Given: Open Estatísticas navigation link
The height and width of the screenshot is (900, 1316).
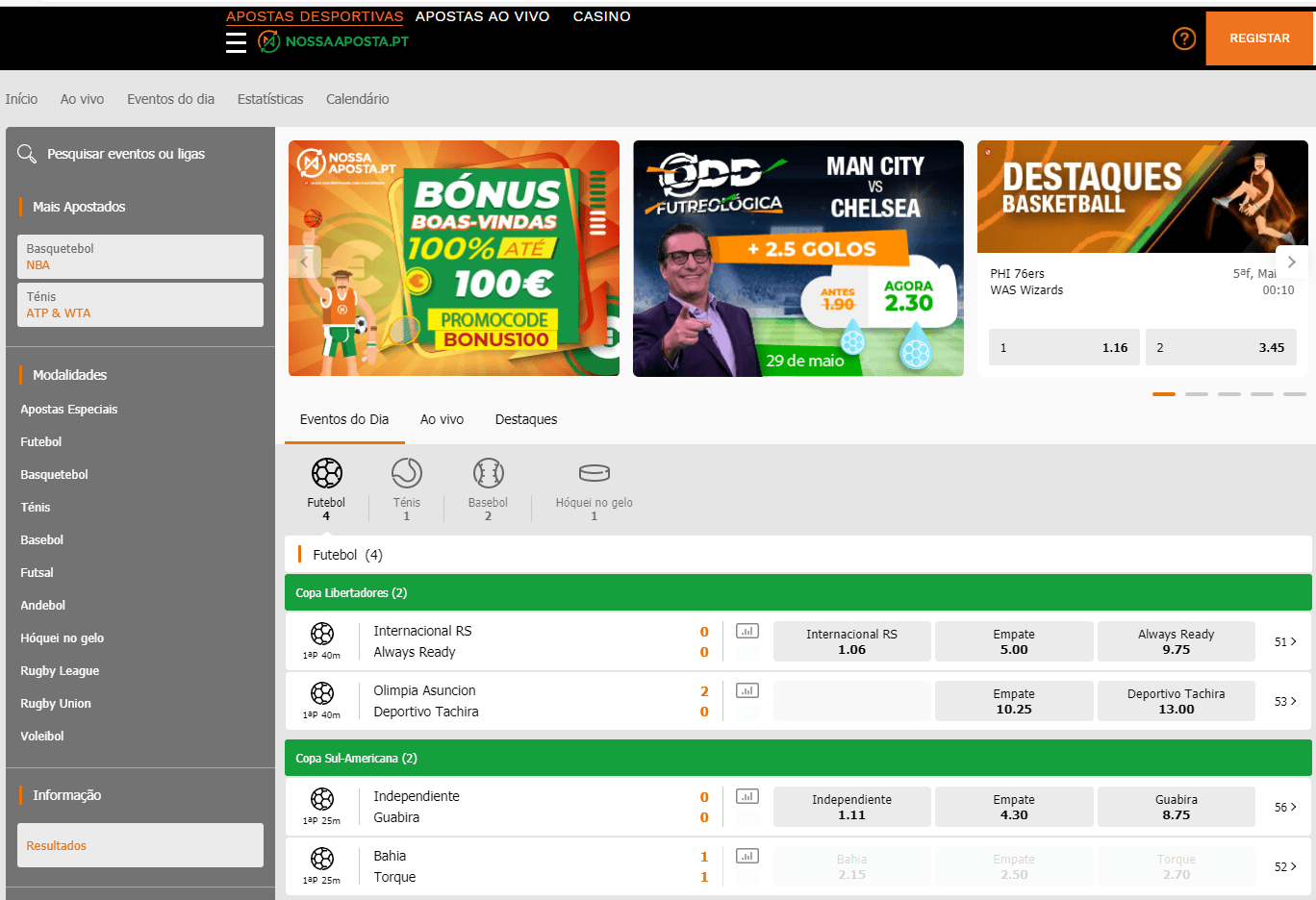Looking at the screenshot, I should coord(270,99).
